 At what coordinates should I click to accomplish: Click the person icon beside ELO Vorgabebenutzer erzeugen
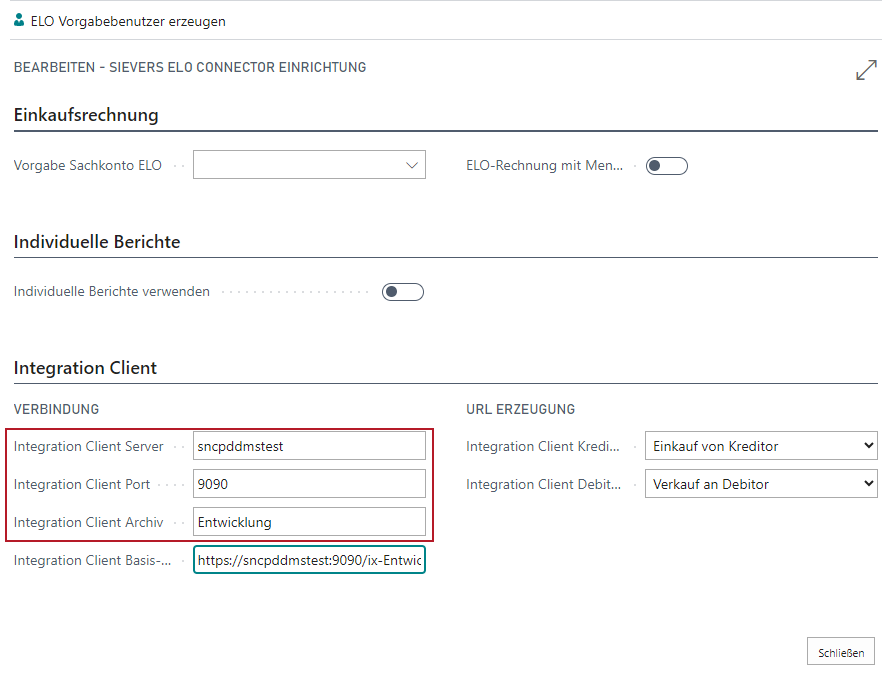20,20
